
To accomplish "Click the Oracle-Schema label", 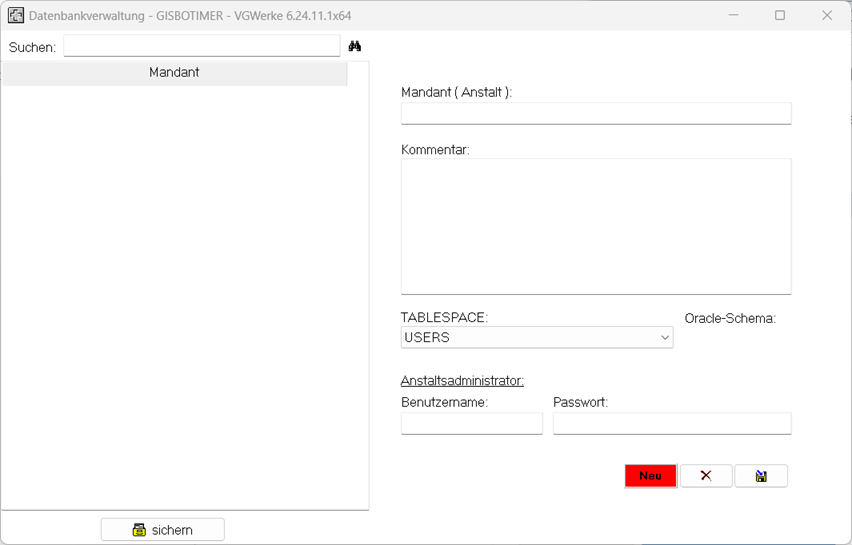I will [x=730, y=319].
